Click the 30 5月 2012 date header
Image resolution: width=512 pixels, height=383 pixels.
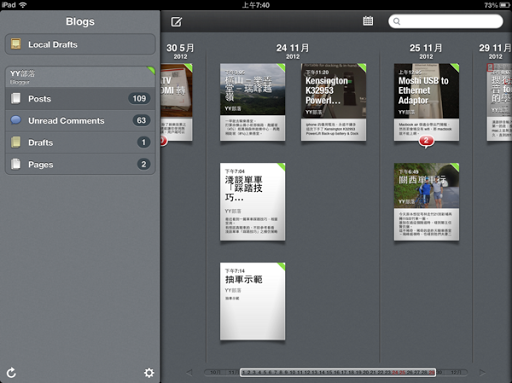pos(180,51)
